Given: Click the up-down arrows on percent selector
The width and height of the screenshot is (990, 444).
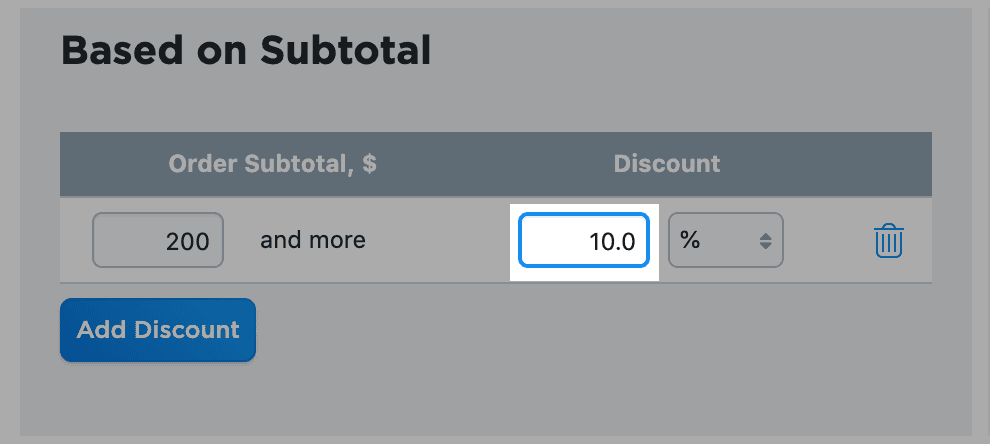Looking at the screenshot, I should coord(765,241).
